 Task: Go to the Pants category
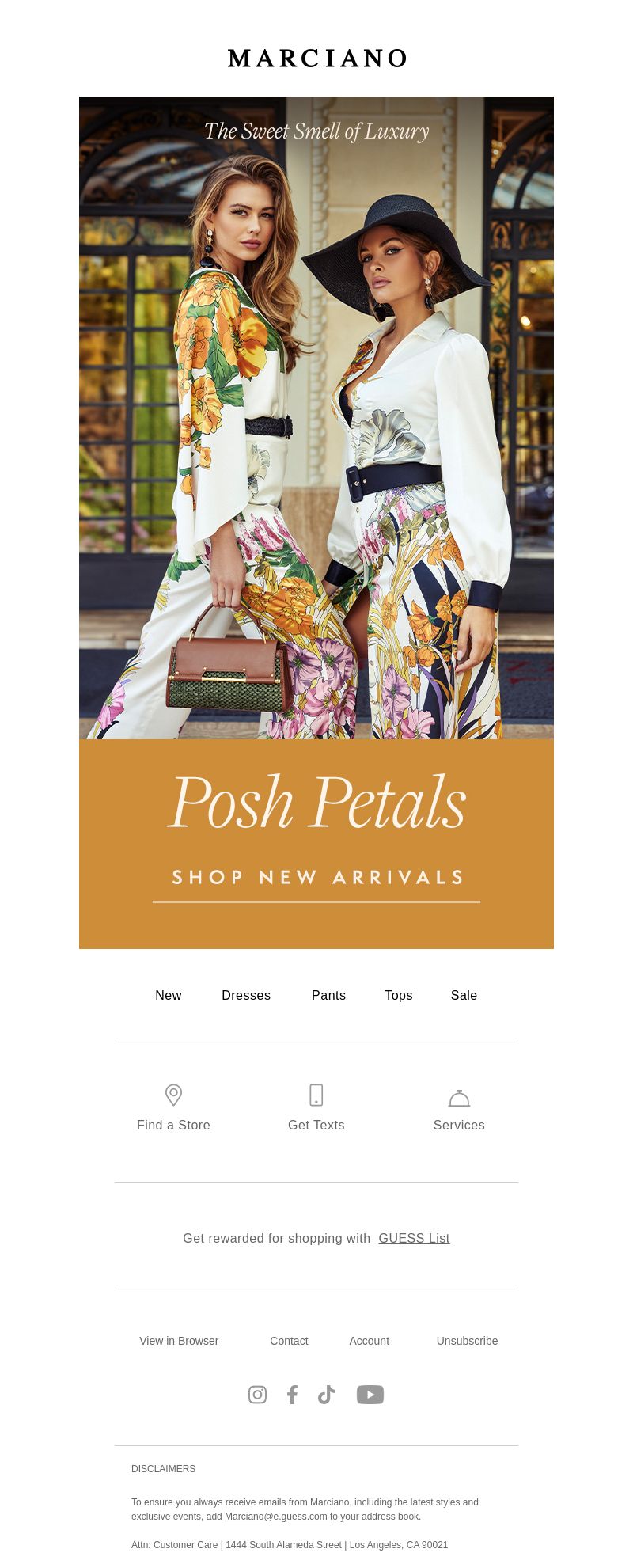(x=328, y=996)
